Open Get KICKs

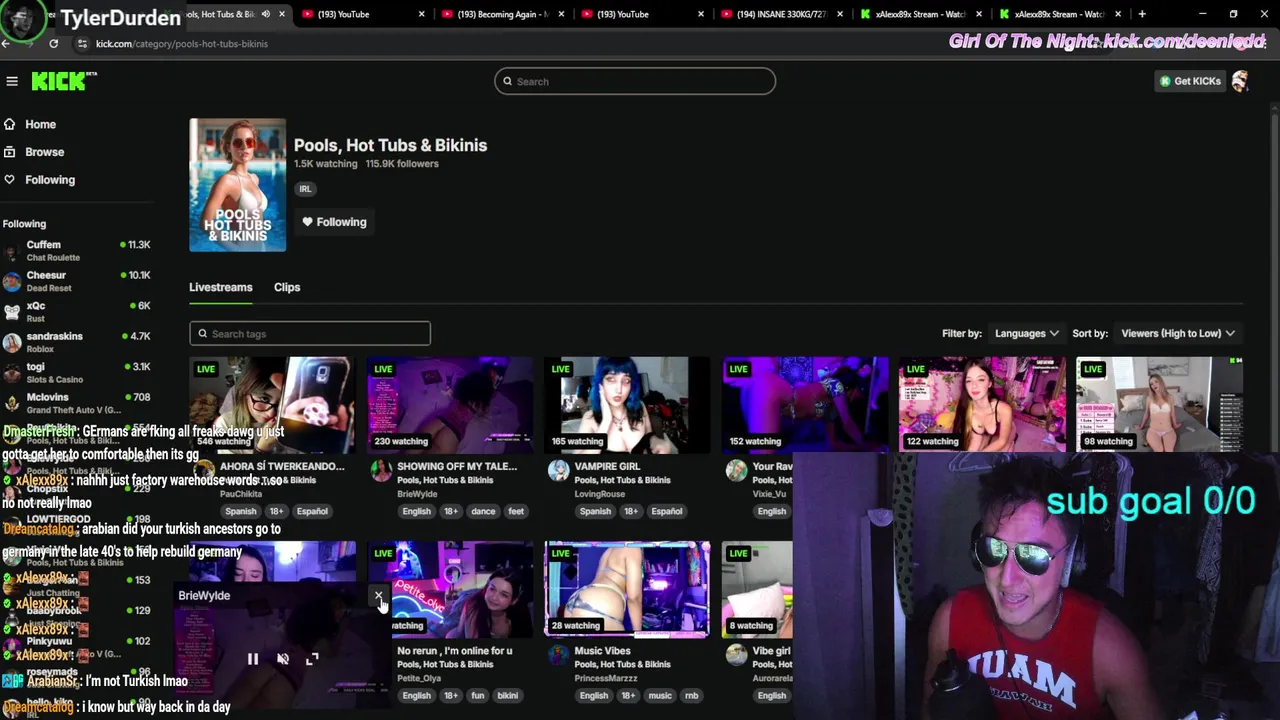1190,81
